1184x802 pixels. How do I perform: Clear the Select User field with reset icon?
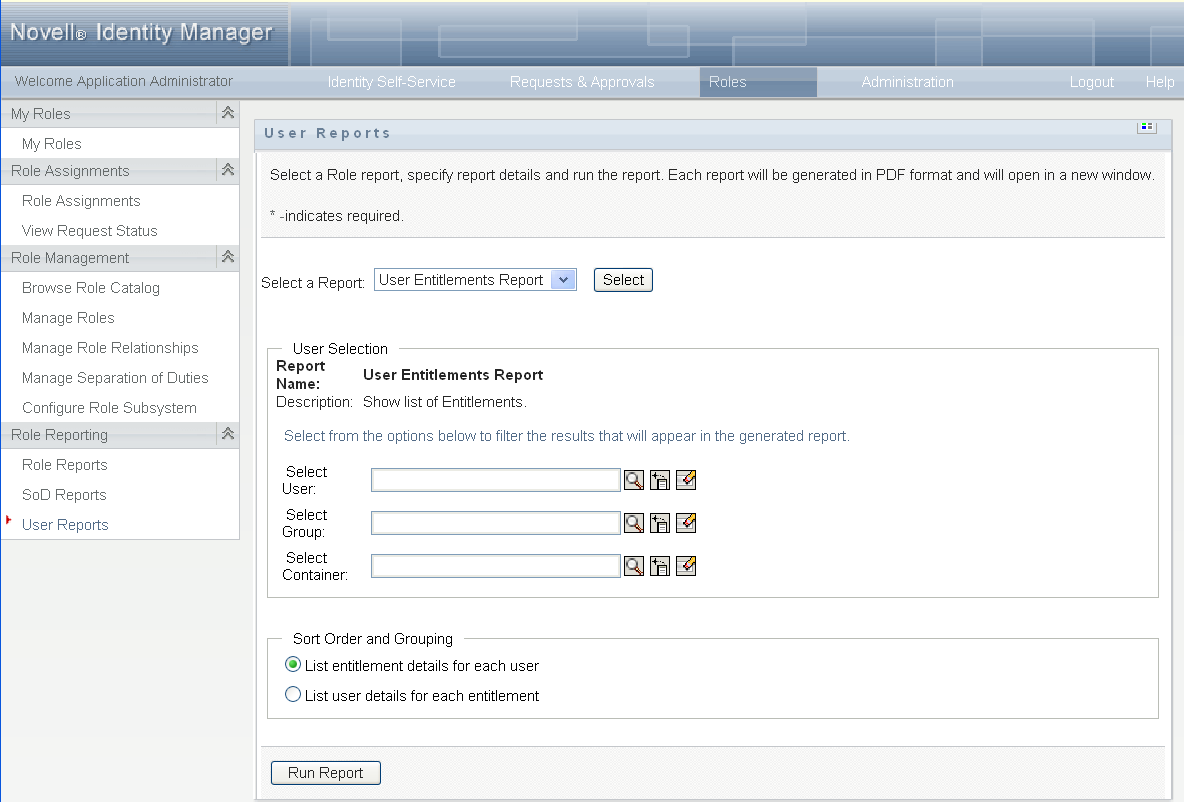(x=686, y=480)
